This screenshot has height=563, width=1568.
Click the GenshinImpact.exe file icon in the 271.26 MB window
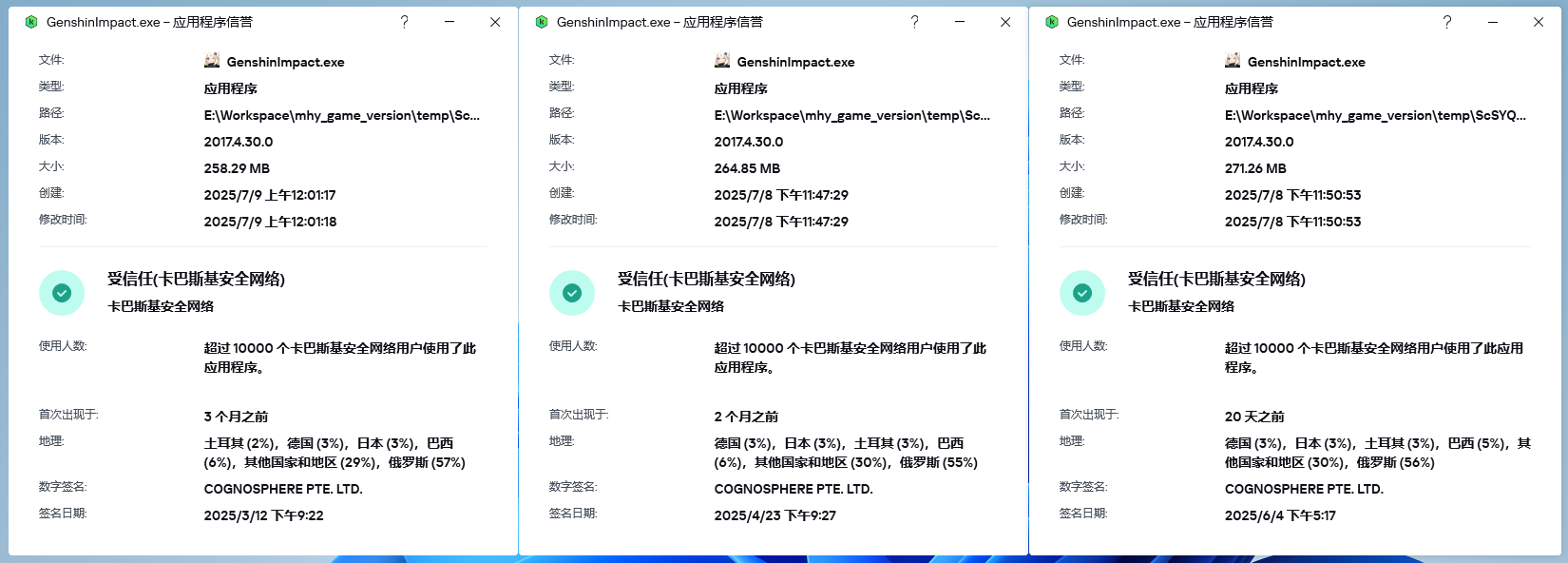pyautogui.click(x=1233, y=61)
